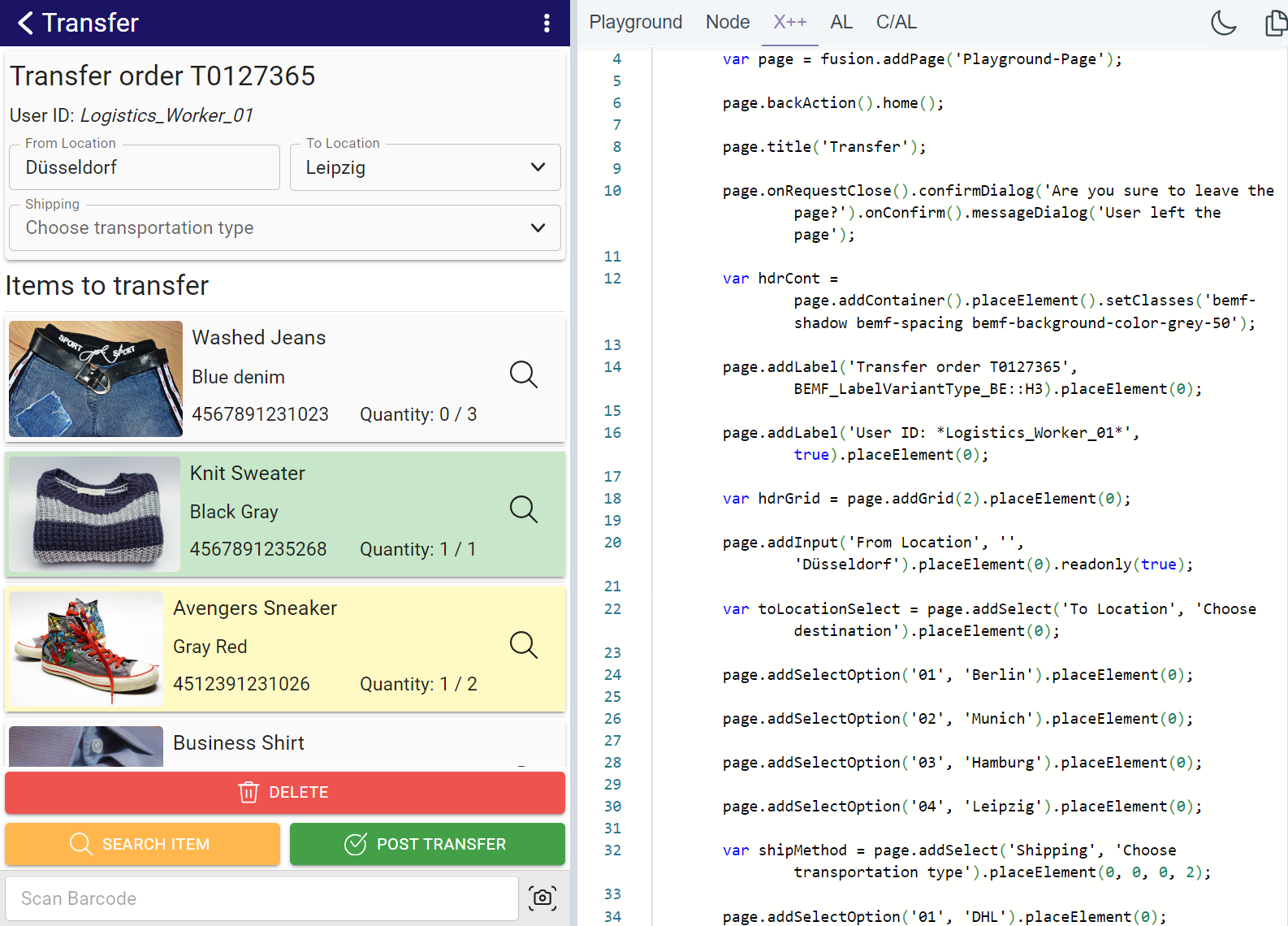Image resolution: width=1288 pixels, height=926 pixels.
Task: Open details for Knit Sweater via magnifier
Action: pos(524,509)
